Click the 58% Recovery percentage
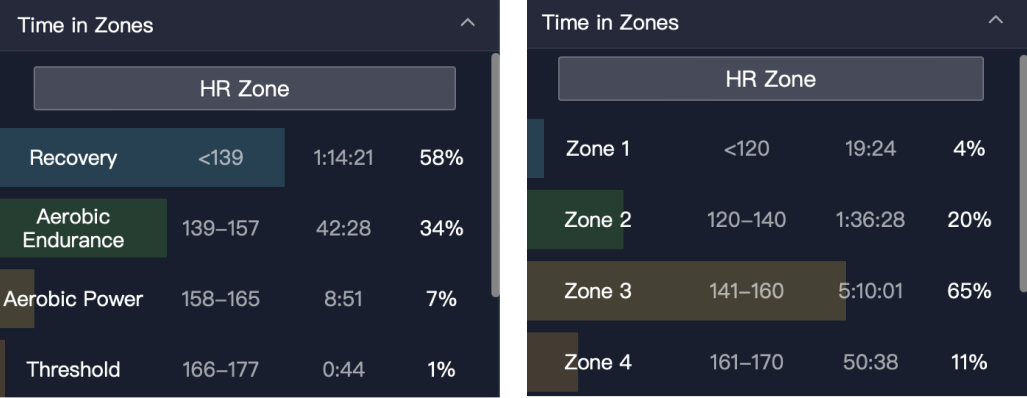 441,158
